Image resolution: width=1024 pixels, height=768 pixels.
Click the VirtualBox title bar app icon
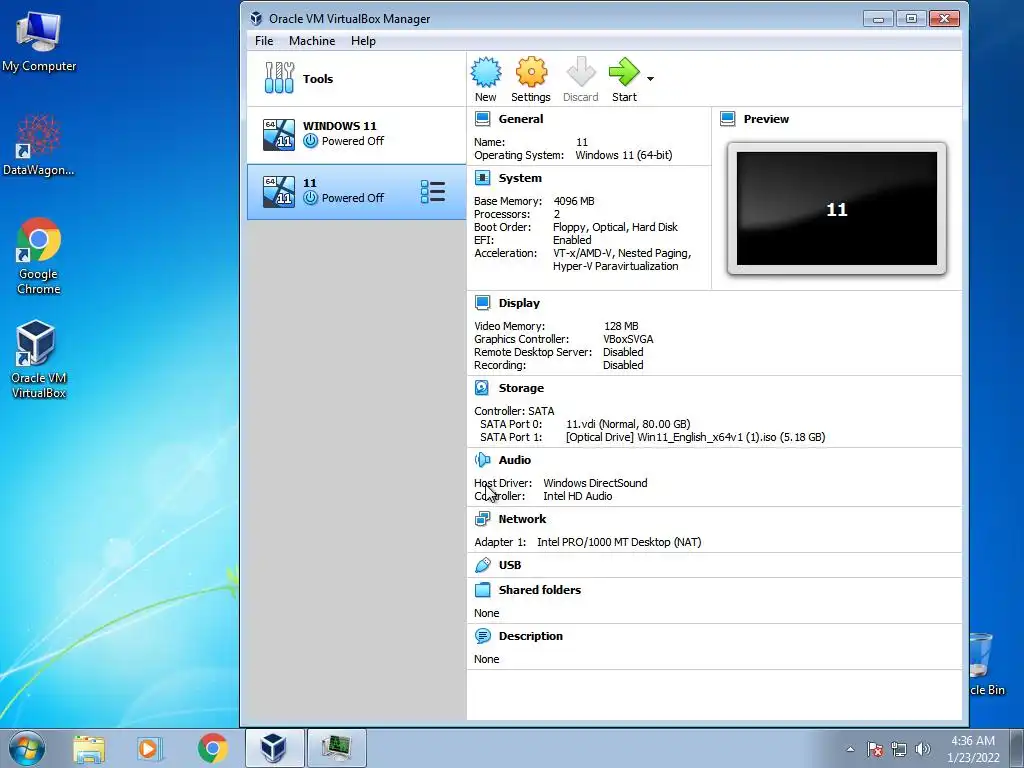(257, 18)
